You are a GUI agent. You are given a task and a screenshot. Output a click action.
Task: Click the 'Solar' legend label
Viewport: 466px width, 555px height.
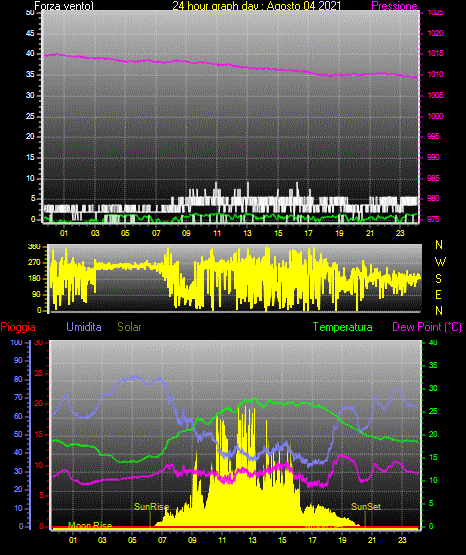point(130,327)
